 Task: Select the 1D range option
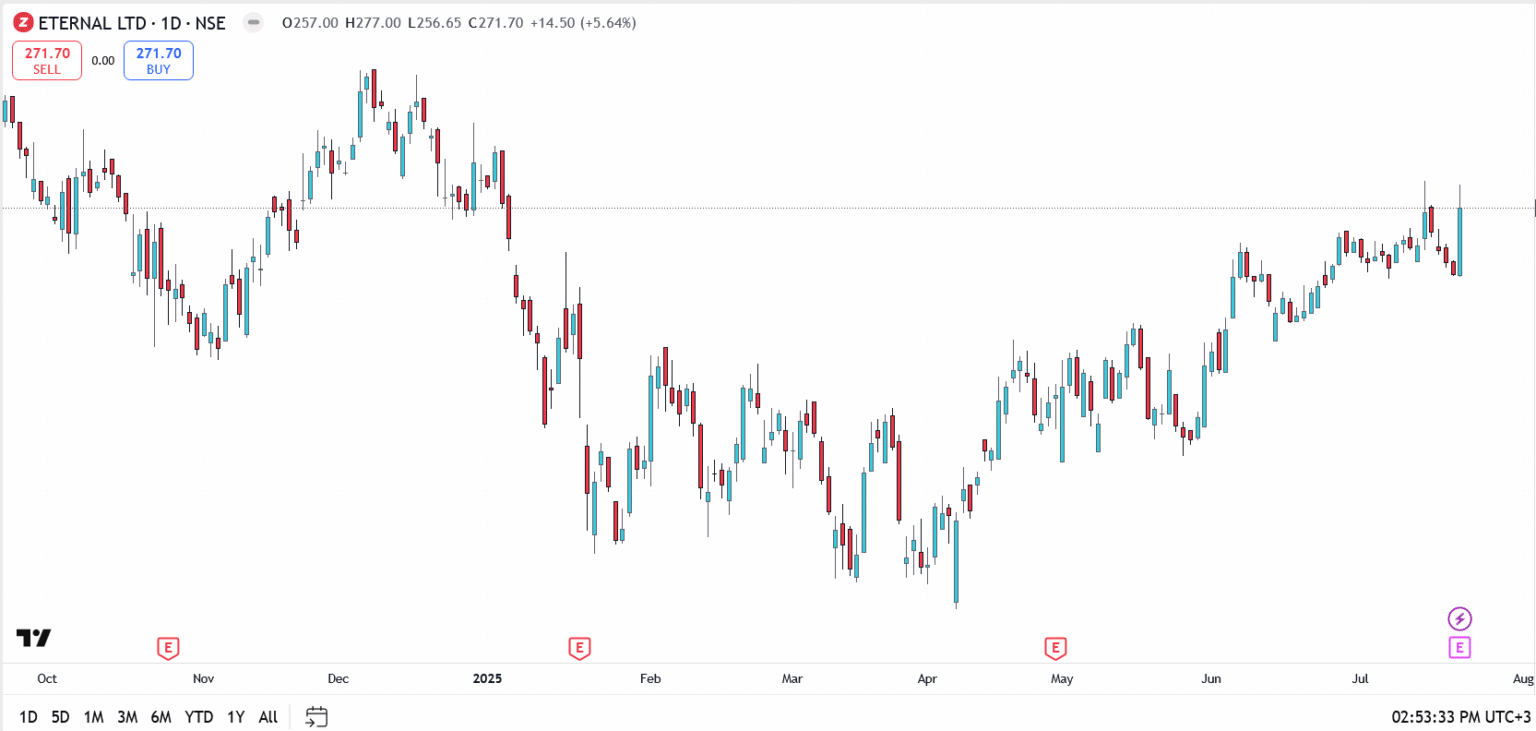[x=27, y=717]
